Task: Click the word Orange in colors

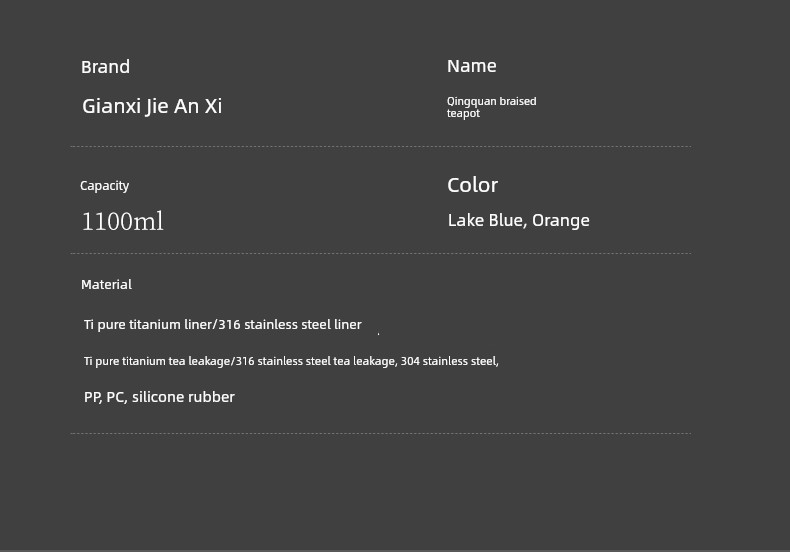Action: [561, 221]
